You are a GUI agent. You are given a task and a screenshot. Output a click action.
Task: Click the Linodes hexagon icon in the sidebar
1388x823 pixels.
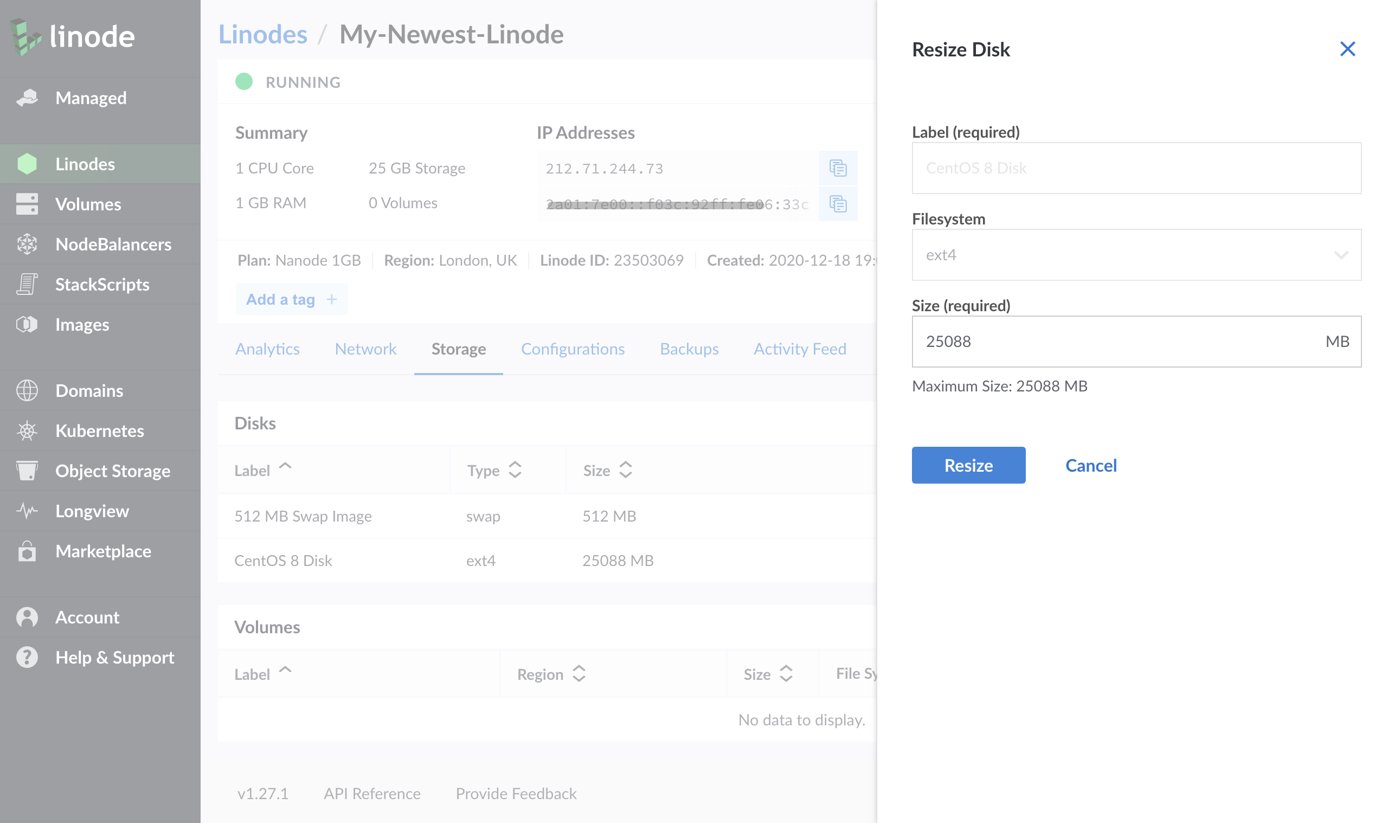27,163
